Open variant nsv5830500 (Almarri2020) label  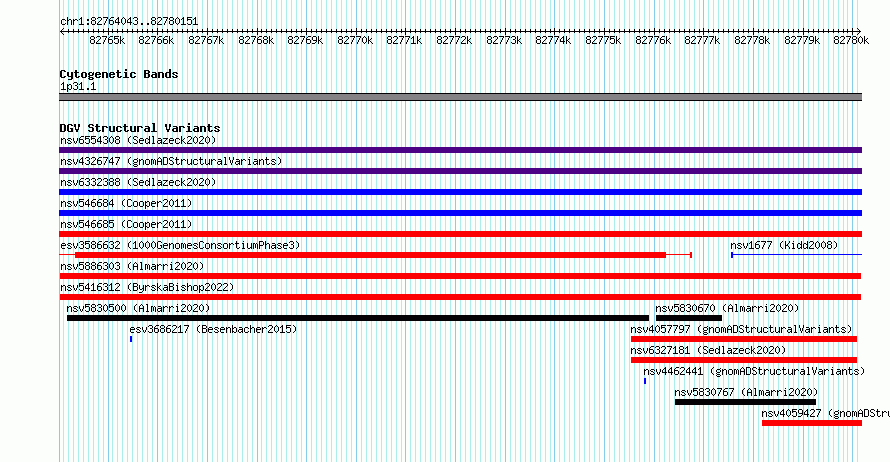coord(138,308)
